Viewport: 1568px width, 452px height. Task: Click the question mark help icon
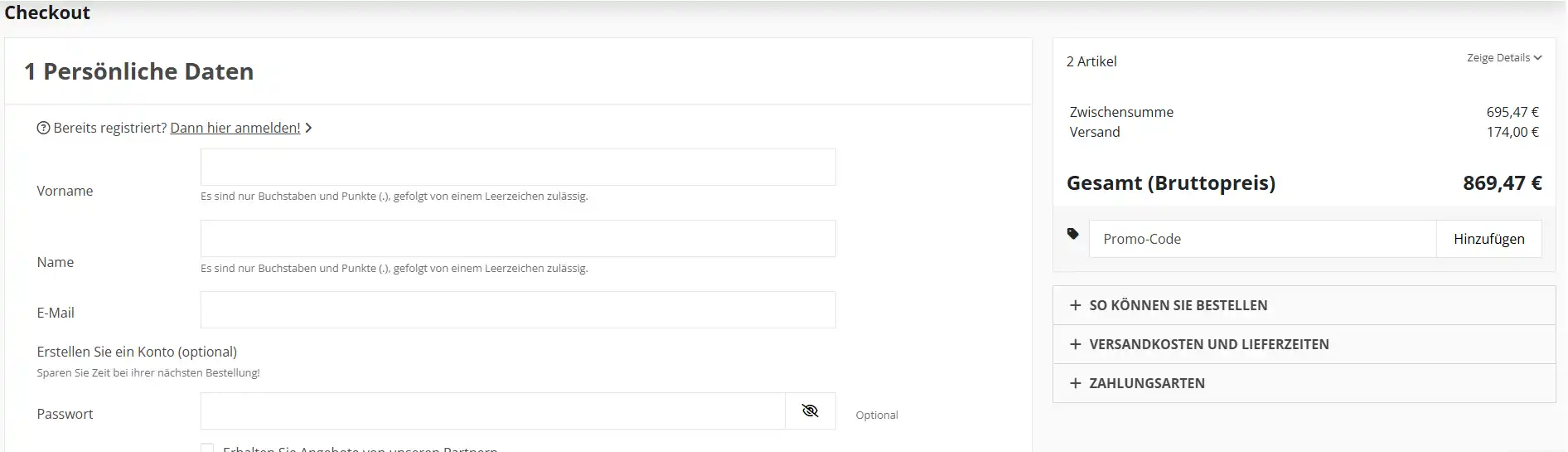[43, 128]
